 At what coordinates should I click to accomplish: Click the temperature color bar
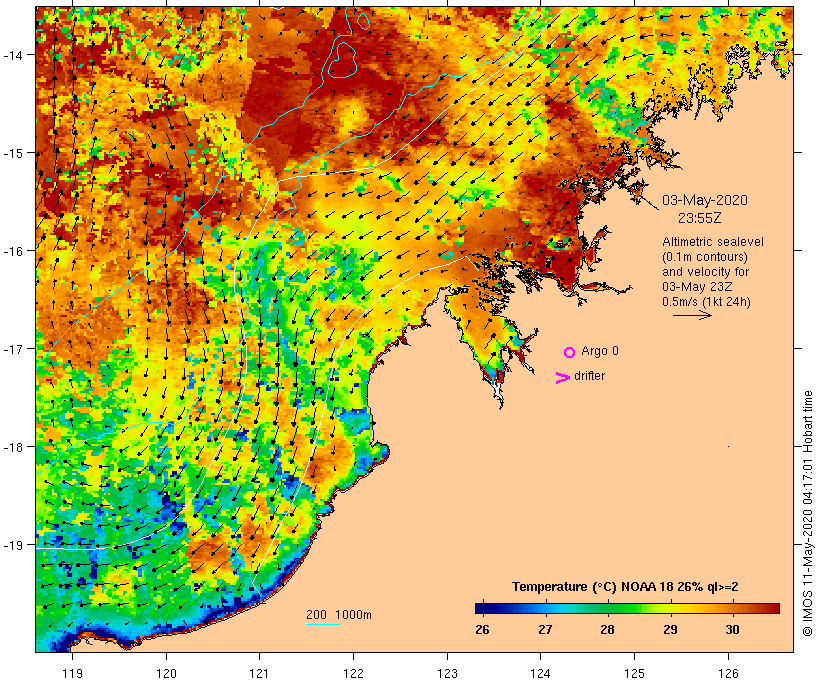(x=627, y=608)
